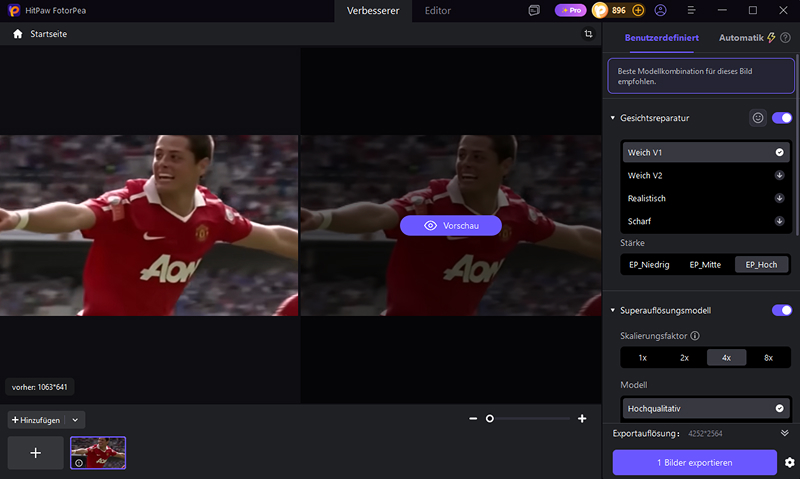Choose 4x scaling factor

[727, 358]
